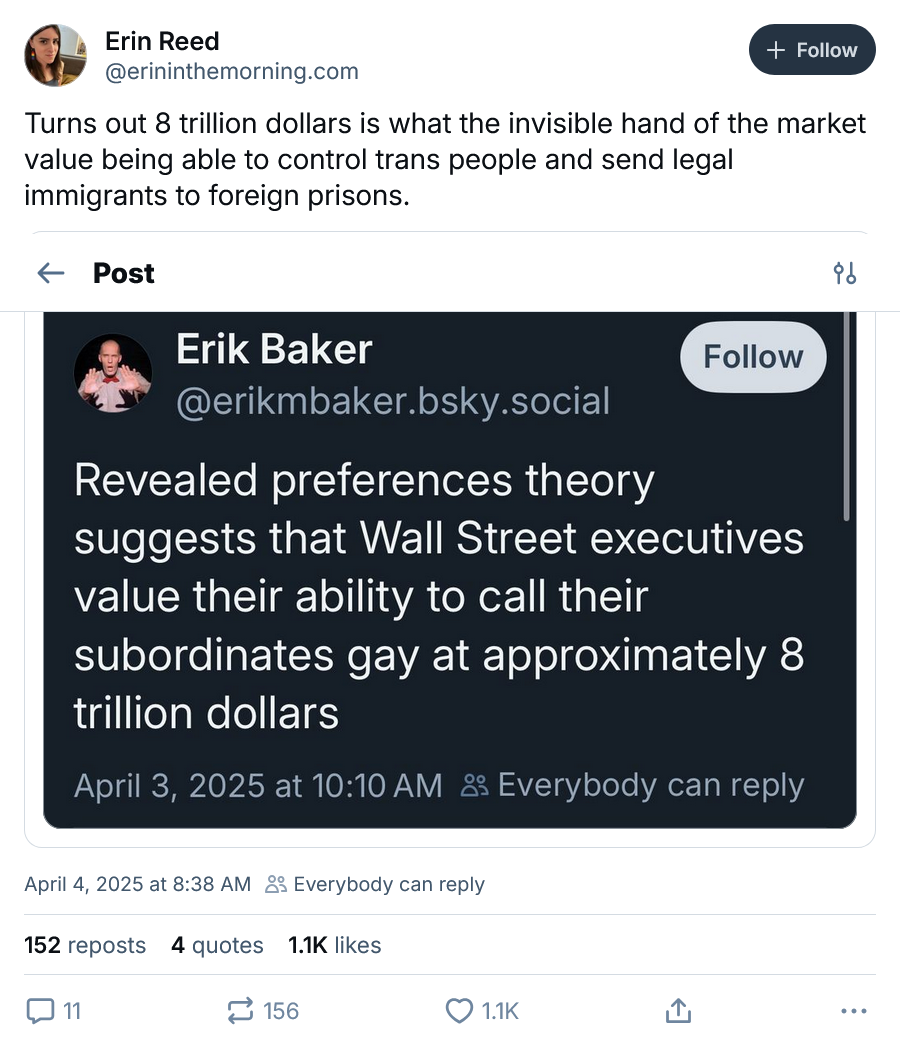Open the three-dot more options menu
The height and width of the screenshot is (1050, 900).
[854, 1011]
